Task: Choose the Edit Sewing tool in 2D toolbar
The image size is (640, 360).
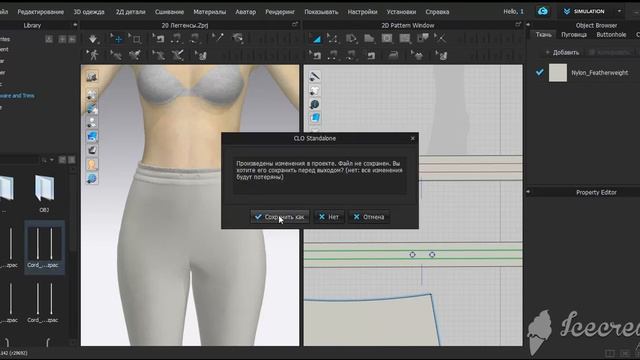Action: pos(315,55)
